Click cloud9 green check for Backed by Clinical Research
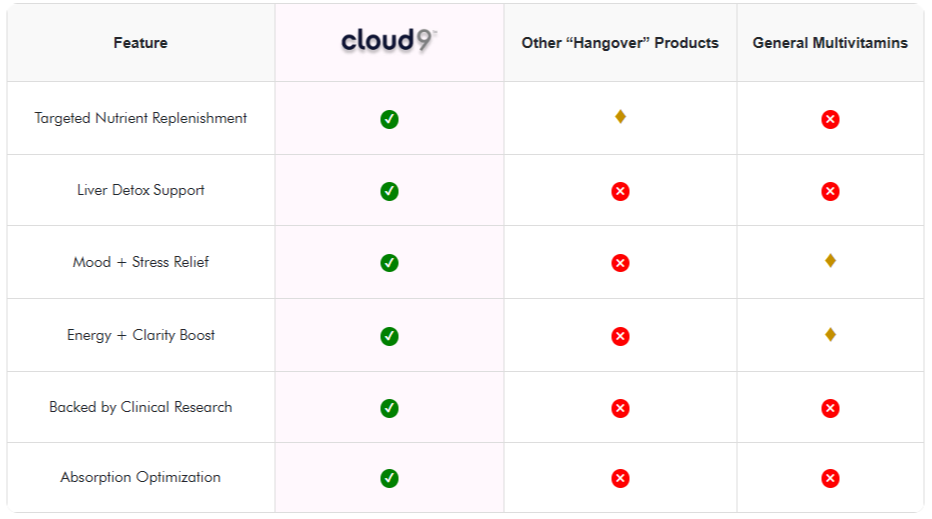 pyautogui.click(x=389, y=408)
